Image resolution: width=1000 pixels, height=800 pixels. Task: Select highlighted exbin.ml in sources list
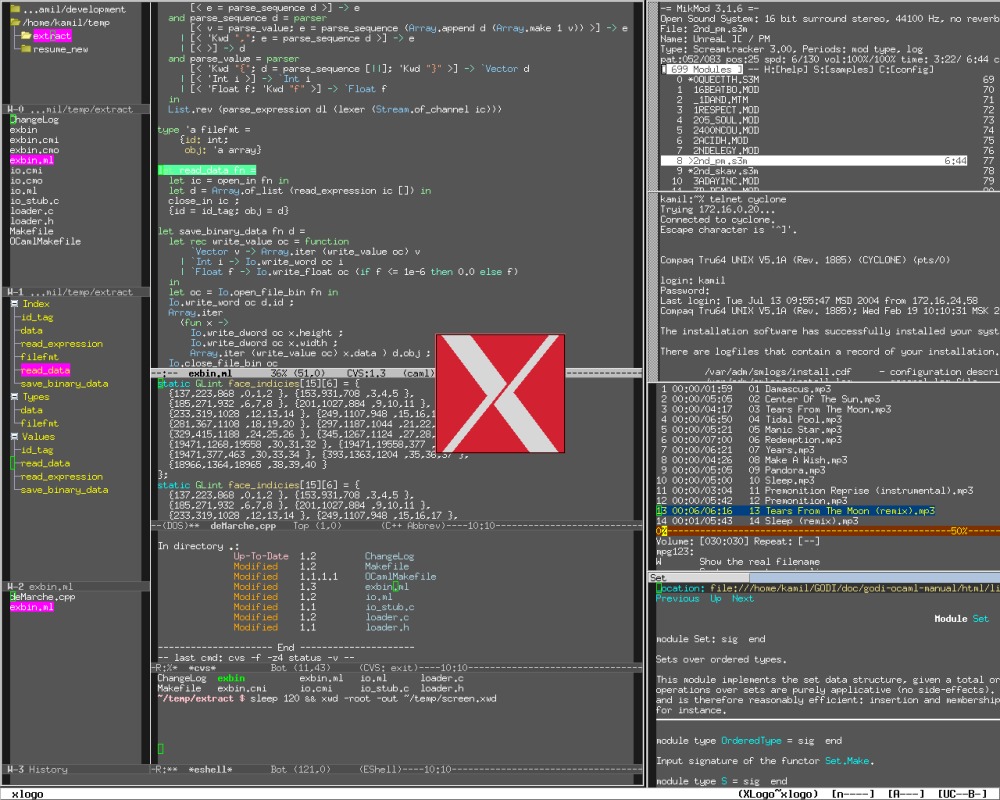32,160
